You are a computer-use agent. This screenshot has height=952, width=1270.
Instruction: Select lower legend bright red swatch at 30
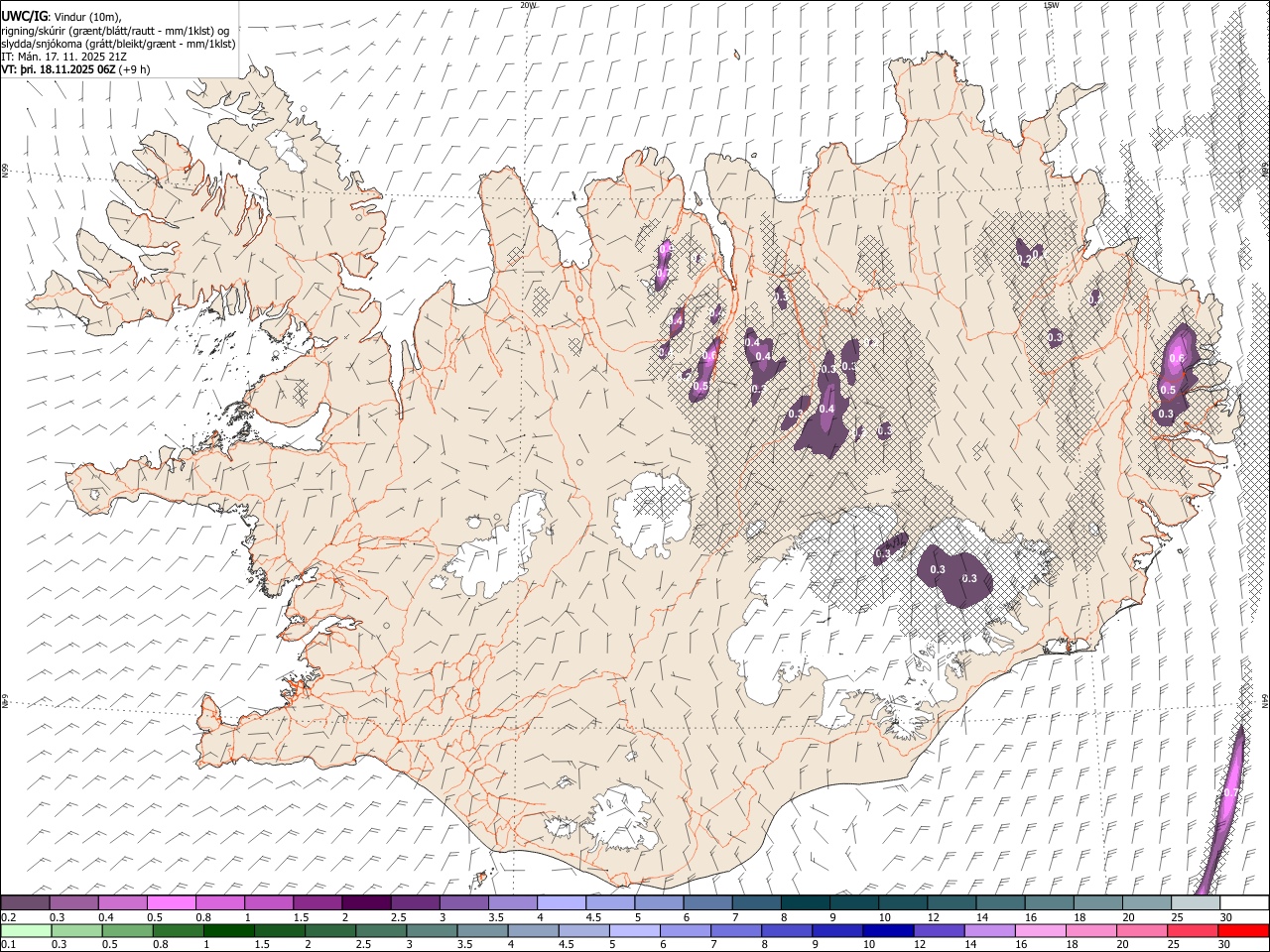point(1243,931)
